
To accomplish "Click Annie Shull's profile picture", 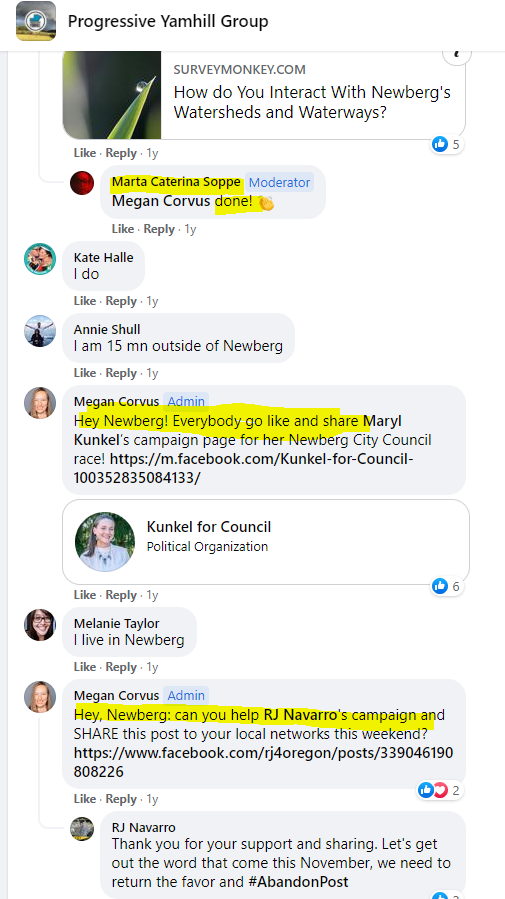I will [40, 331].
